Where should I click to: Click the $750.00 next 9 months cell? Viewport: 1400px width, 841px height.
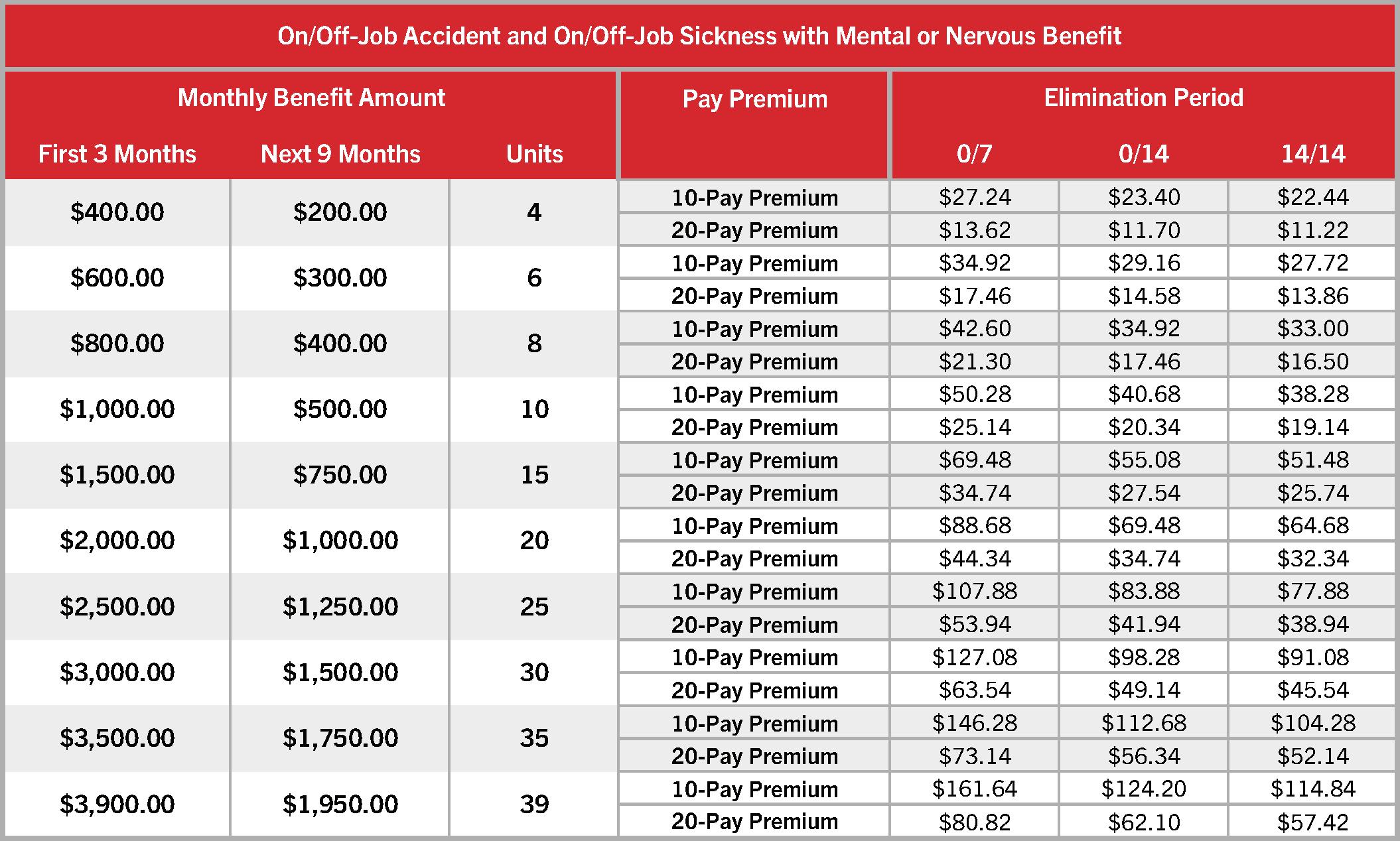click(340, 475)
